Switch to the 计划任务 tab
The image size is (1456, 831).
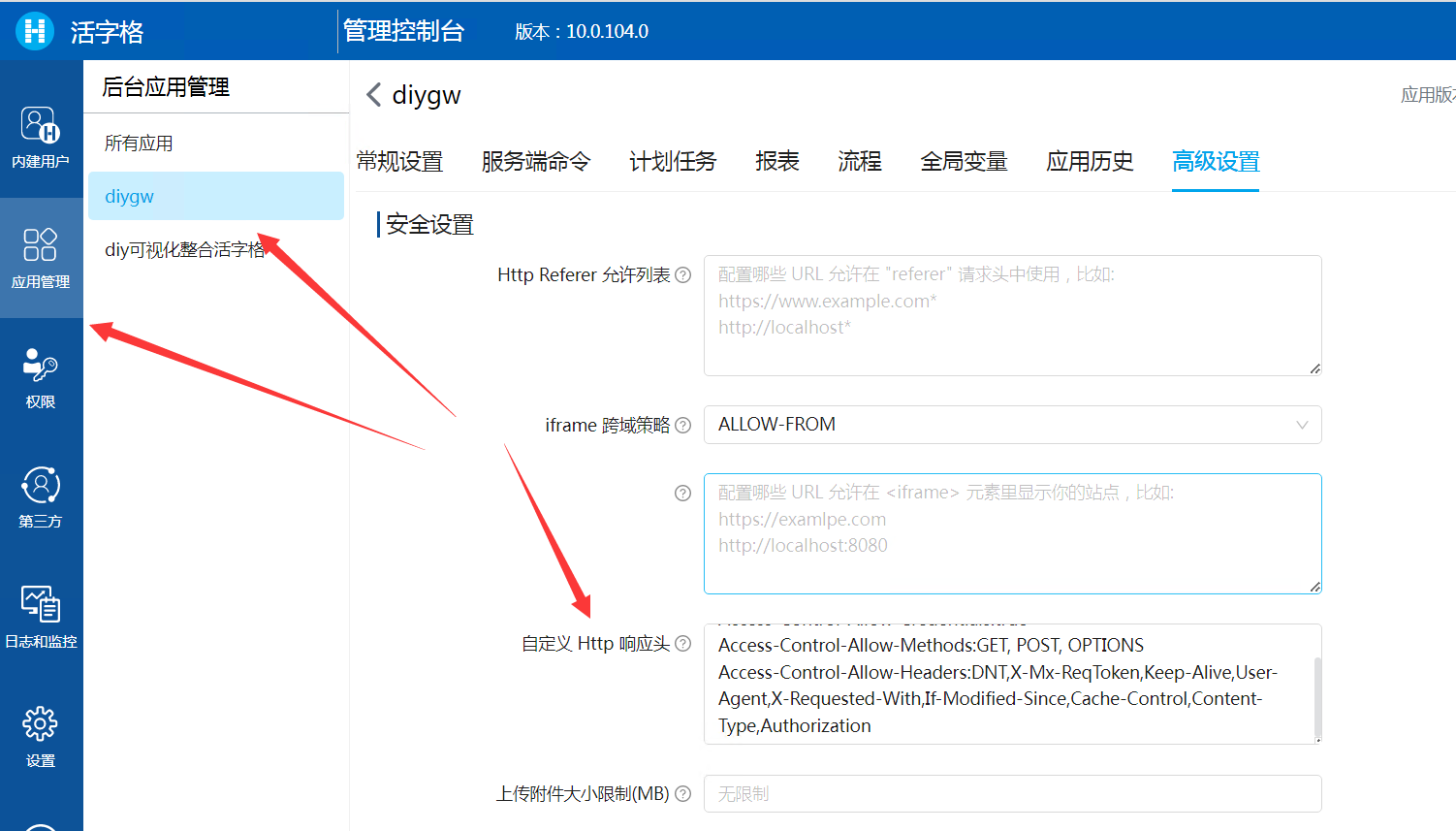[673, 161]
